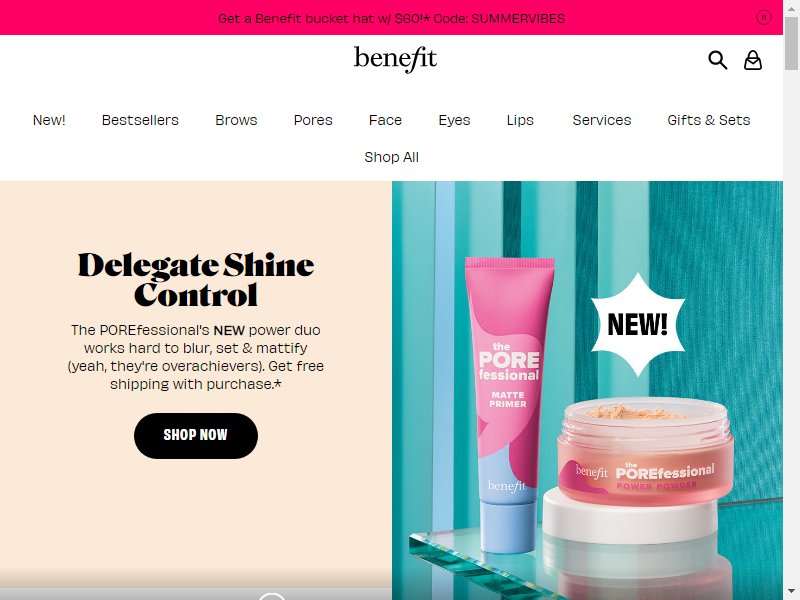Open the Bestsellers menu
Viewport: 800px width, 600px height.
pyautogui.click(x=140, y=120)
